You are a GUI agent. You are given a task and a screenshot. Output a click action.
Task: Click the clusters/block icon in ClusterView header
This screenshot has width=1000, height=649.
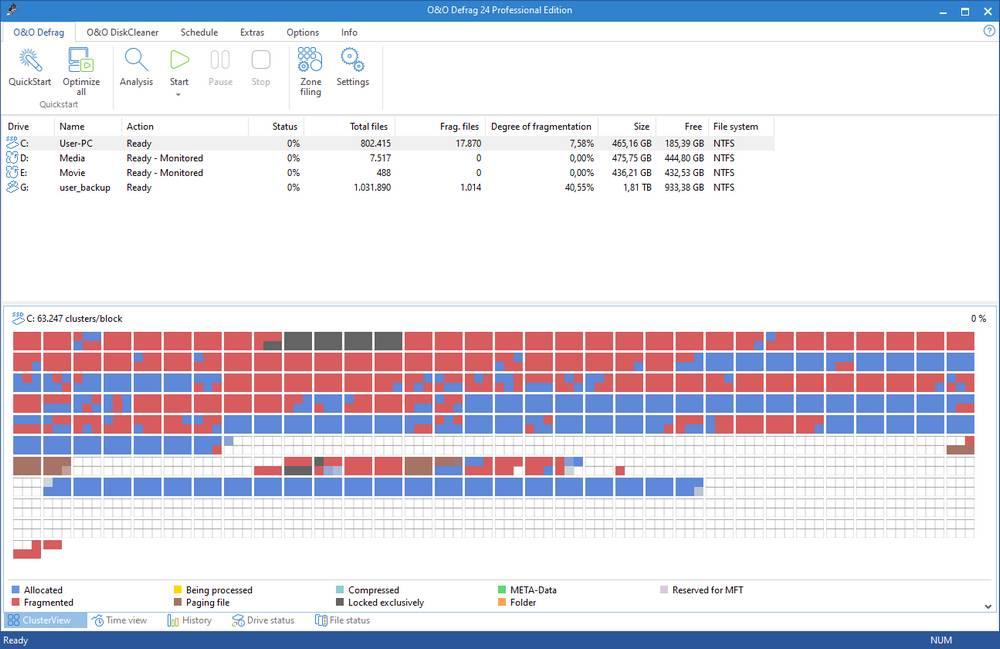click(16, 318)
